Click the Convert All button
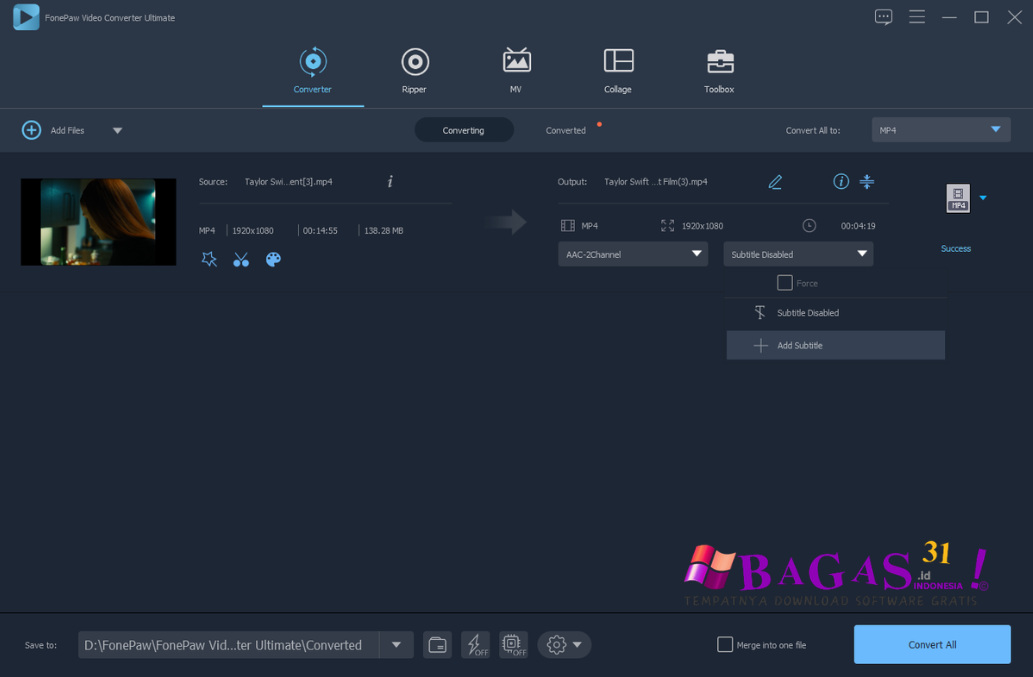Screen dimensions: 1033x677 point(932,644)
